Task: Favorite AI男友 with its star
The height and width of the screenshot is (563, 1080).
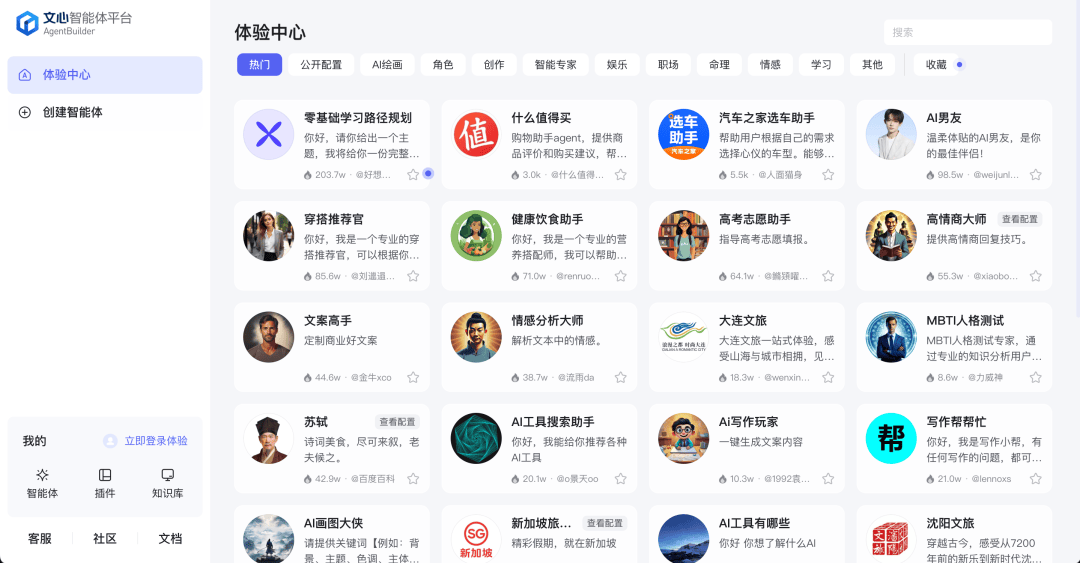Action: point(1035,174)
